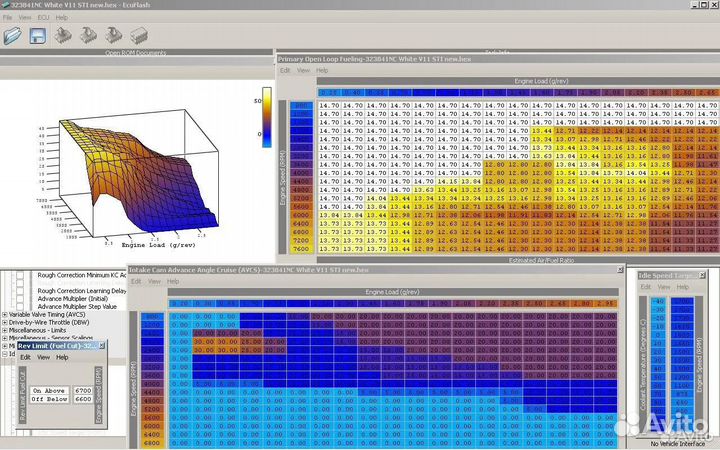720x450 pixels.
Task: Close the Intake Cam Advance Angle window
Action: pos(622,271)
